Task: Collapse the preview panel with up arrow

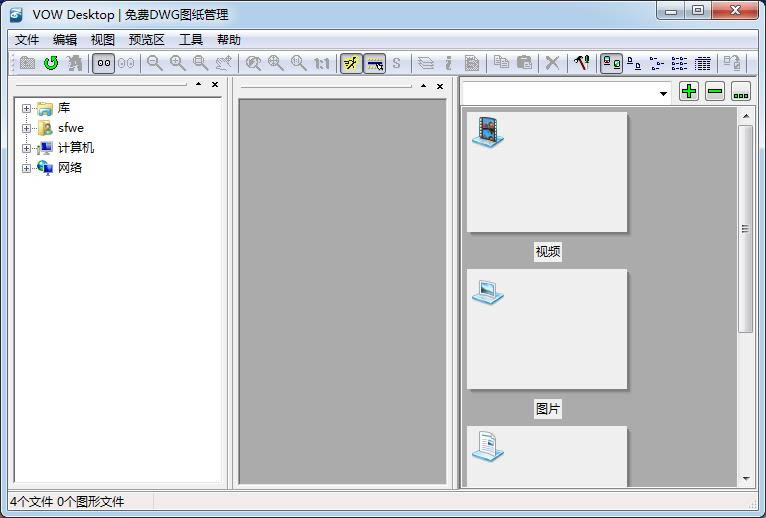Action: (424, 86)
